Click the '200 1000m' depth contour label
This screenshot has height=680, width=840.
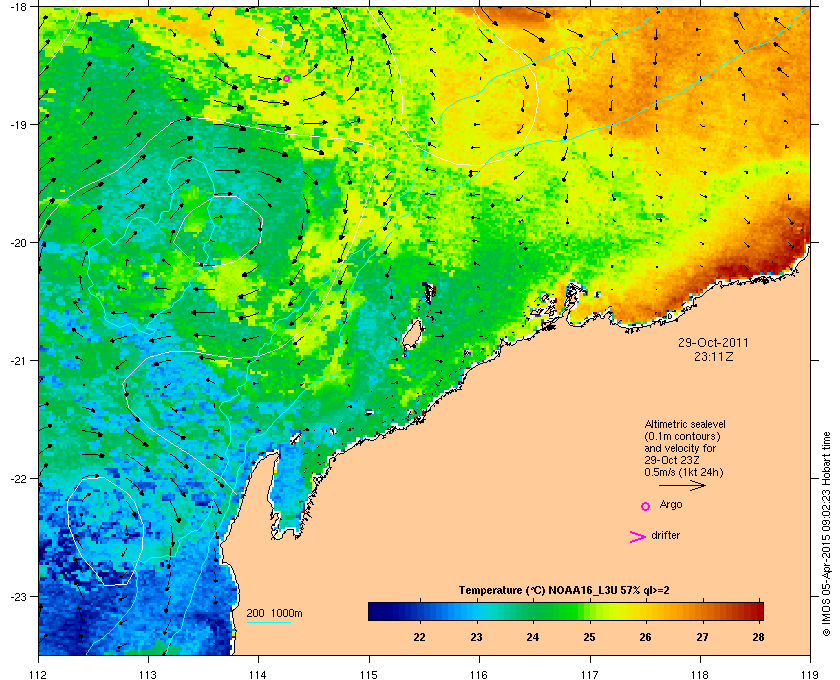274,613
